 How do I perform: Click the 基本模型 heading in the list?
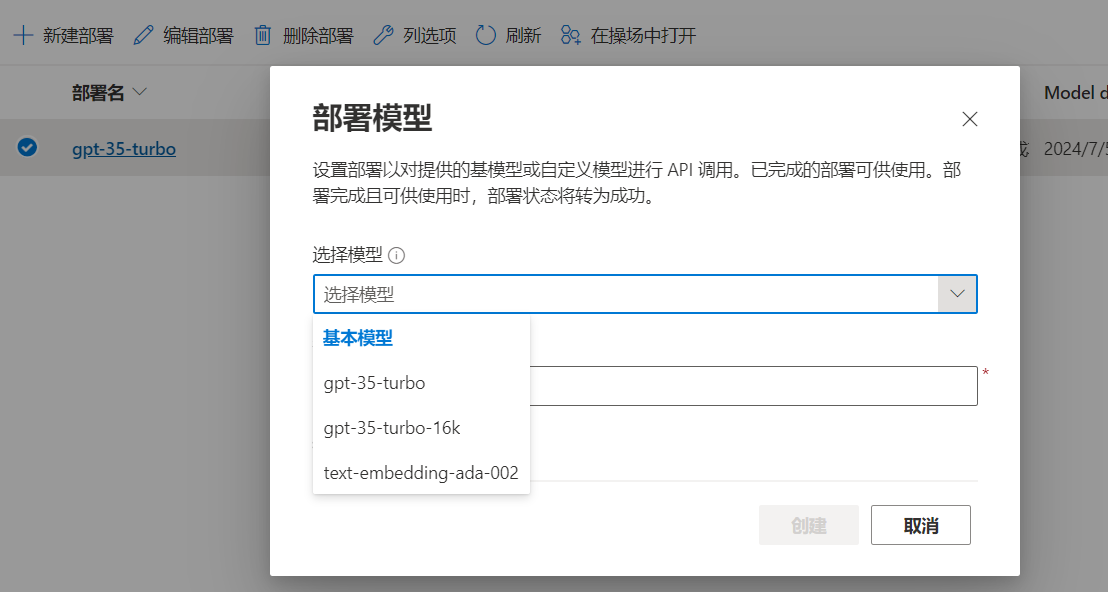356,338
